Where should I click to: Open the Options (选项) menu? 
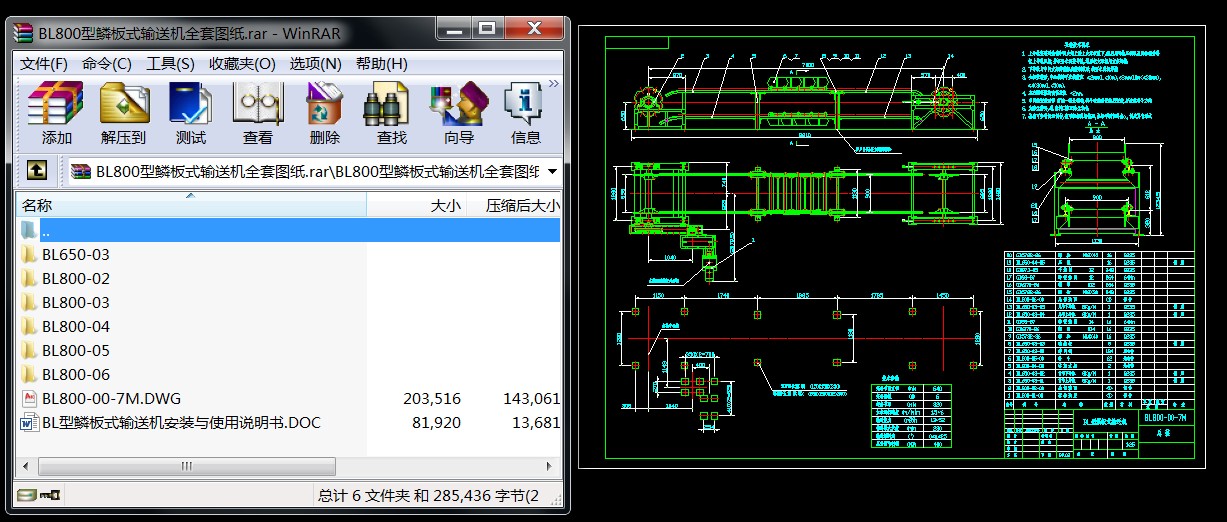[315, 64]
